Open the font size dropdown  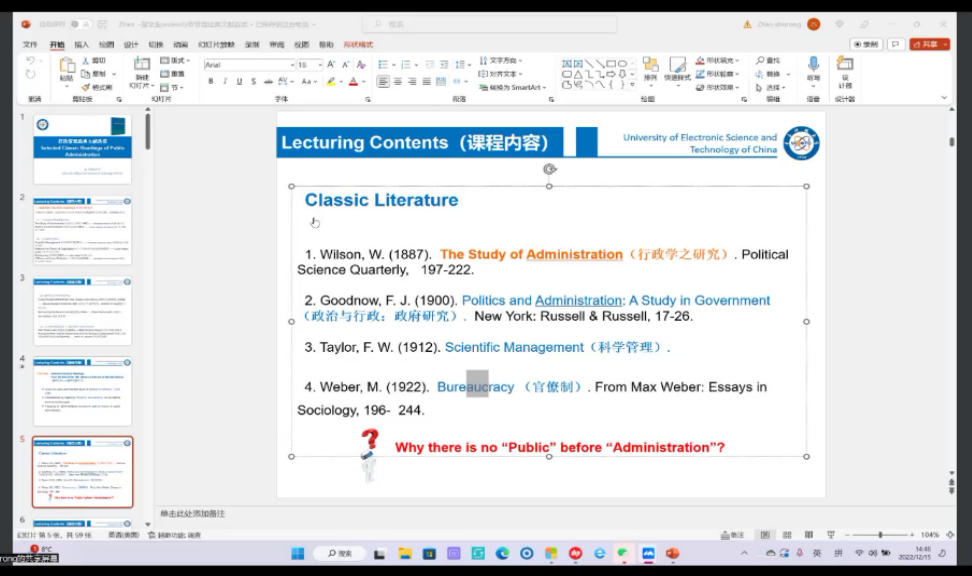tap(319, 64)
